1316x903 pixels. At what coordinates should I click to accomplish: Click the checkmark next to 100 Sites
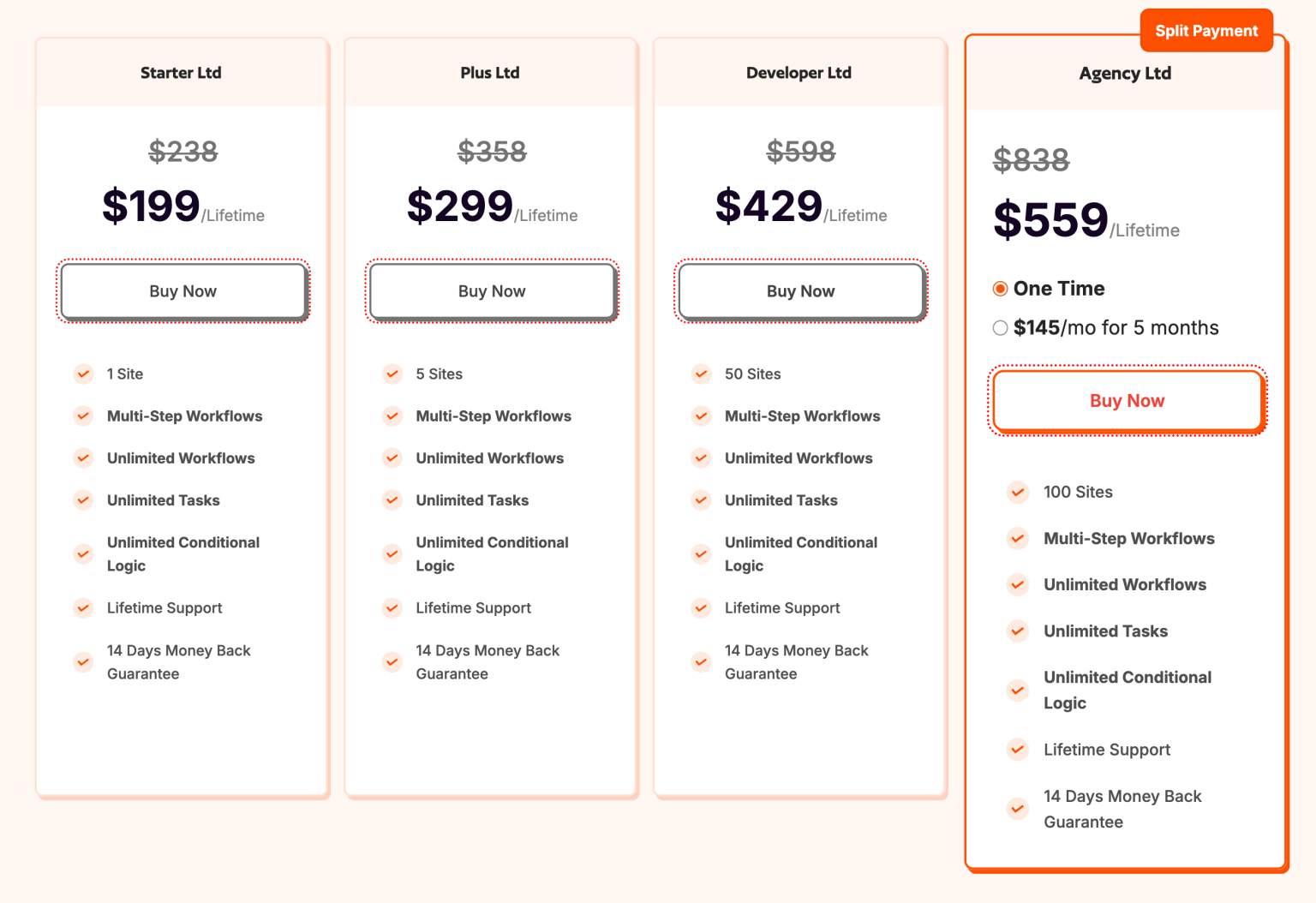[x=1018, y=493]
